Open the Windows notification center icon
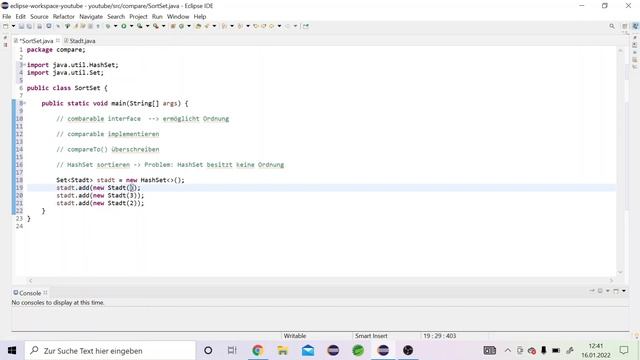 pyautogui.click(x=624, y=351)
